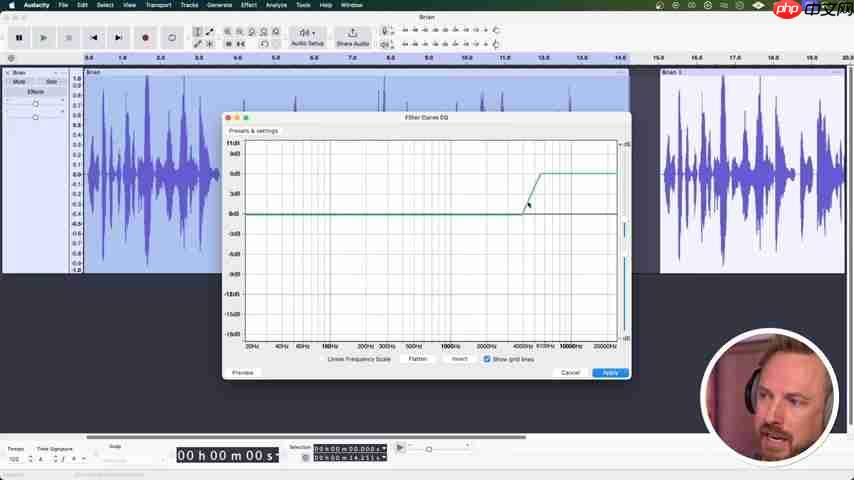The width and height of the screenshot is (854, 480).
Task: Open Effects panel for Brian track
Action: pyautogui.click(x=35, y=92)
